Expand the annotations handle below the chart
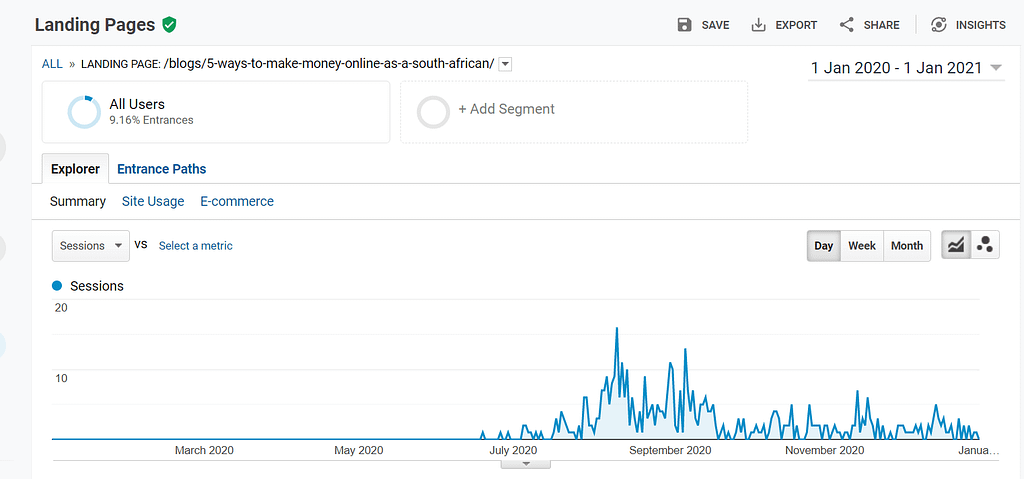The height and width of the screenshot is (479, 1024). coord(524,464)
